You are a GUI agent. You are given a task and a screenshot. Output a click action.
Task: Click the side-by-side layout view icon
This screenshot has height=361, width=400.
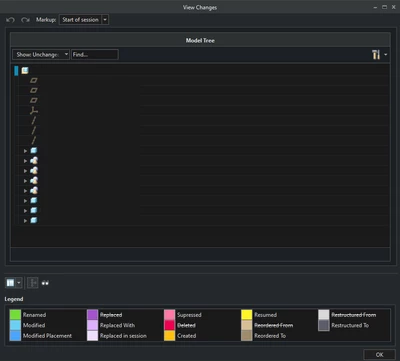click(x=10, y=283)
